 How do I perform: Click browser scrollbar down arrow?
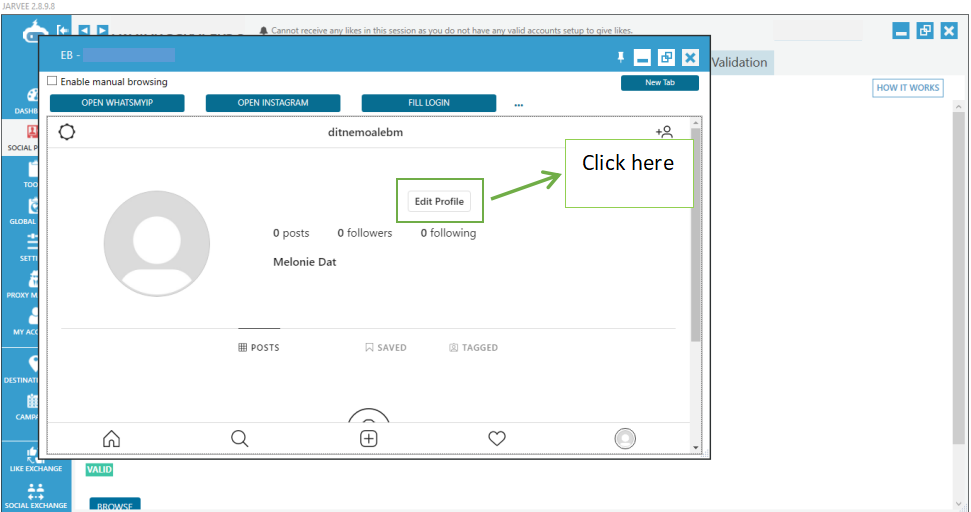point(695,448)
